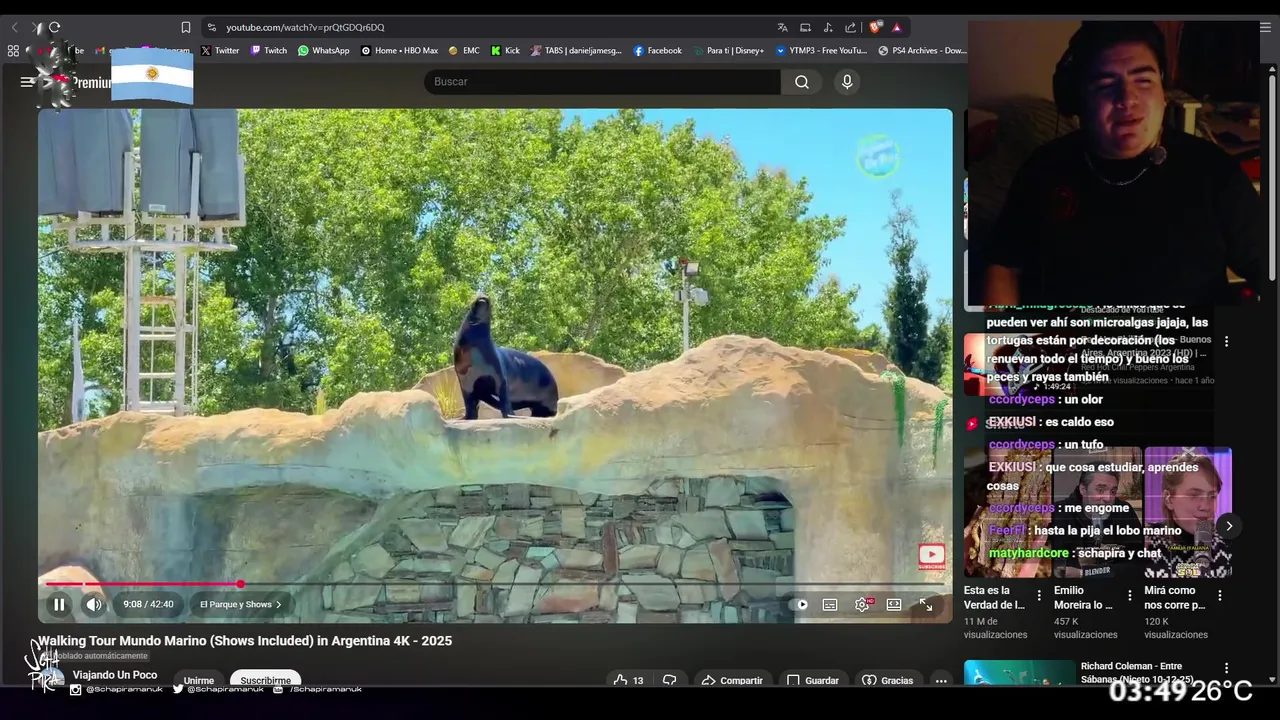Pause the video with the player pause button
Viewport: 1280px width, 720px height.
pos(59,604)
